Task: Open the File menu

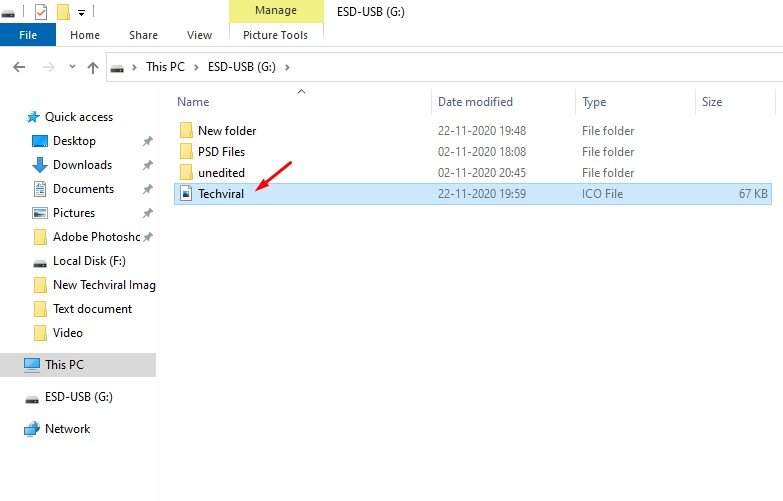Action: point(28,35)
